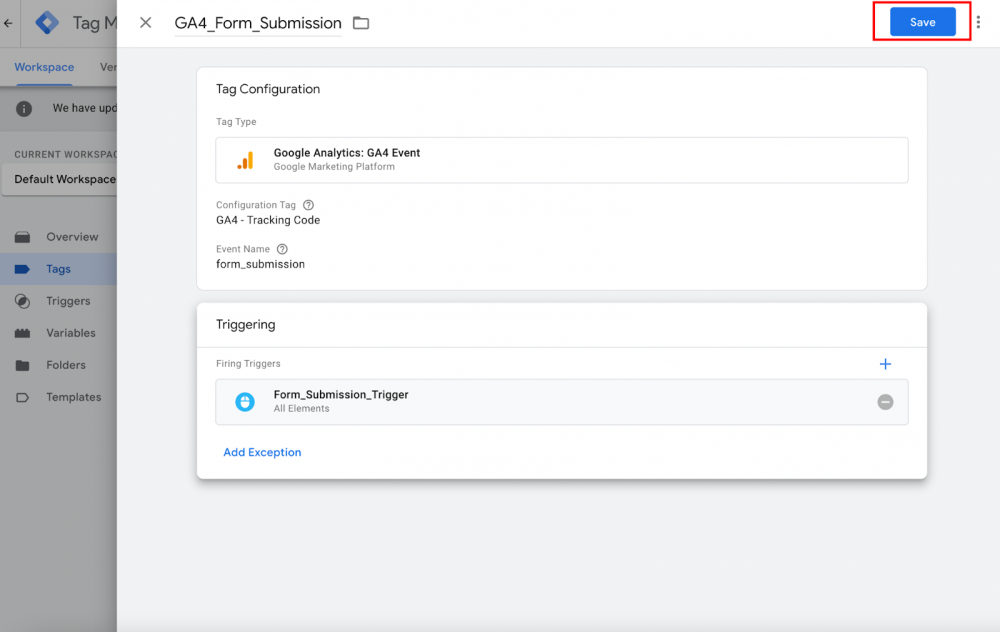Image resolution: width=1000 pixels, height=632 pixels.
Task: Click the All Elements trigger subtitle
Action: (x=302, y=408)
